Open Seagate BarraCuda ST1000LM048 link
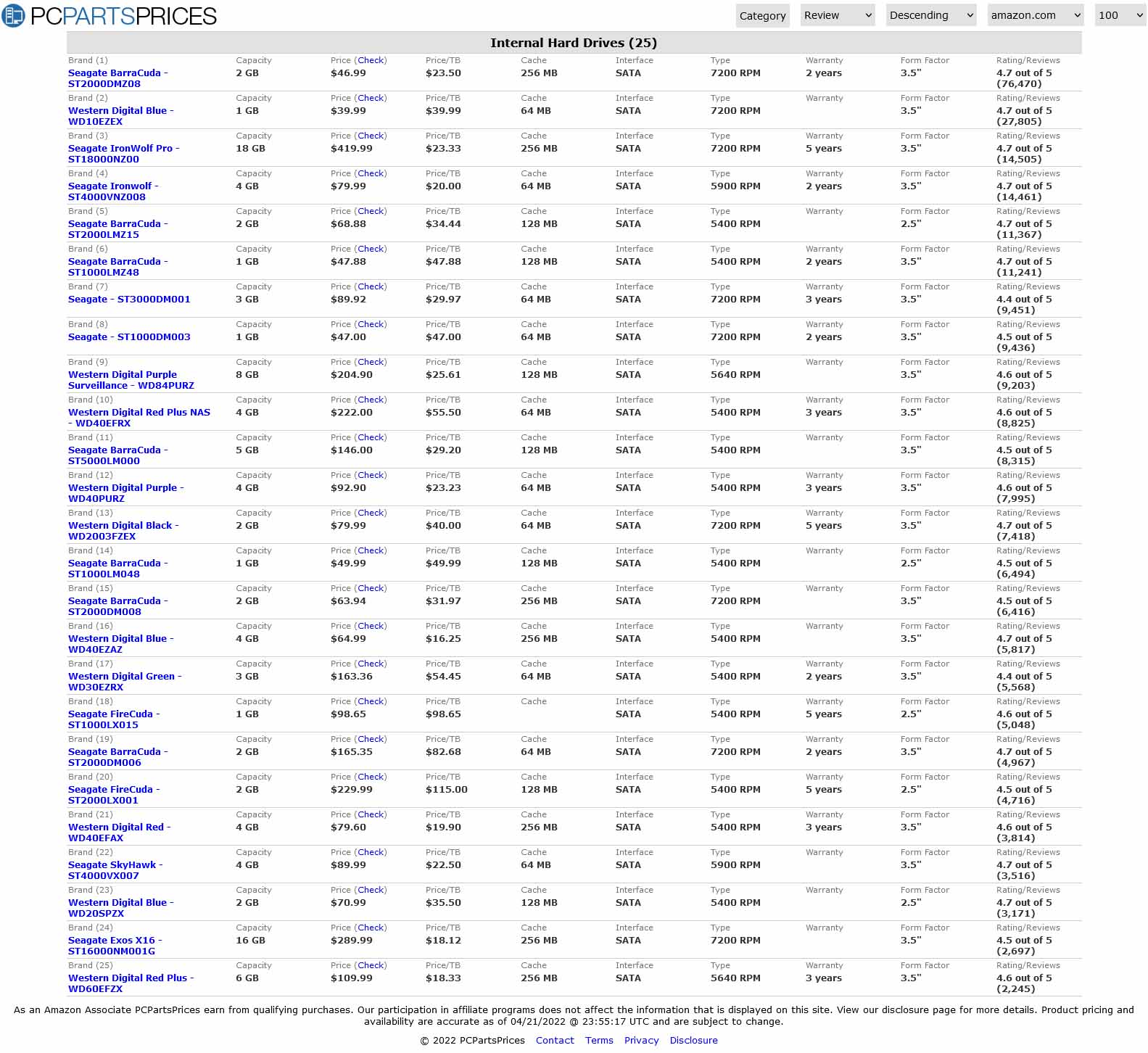This screenshot has height=1053, width=1148. click(118, 569)
